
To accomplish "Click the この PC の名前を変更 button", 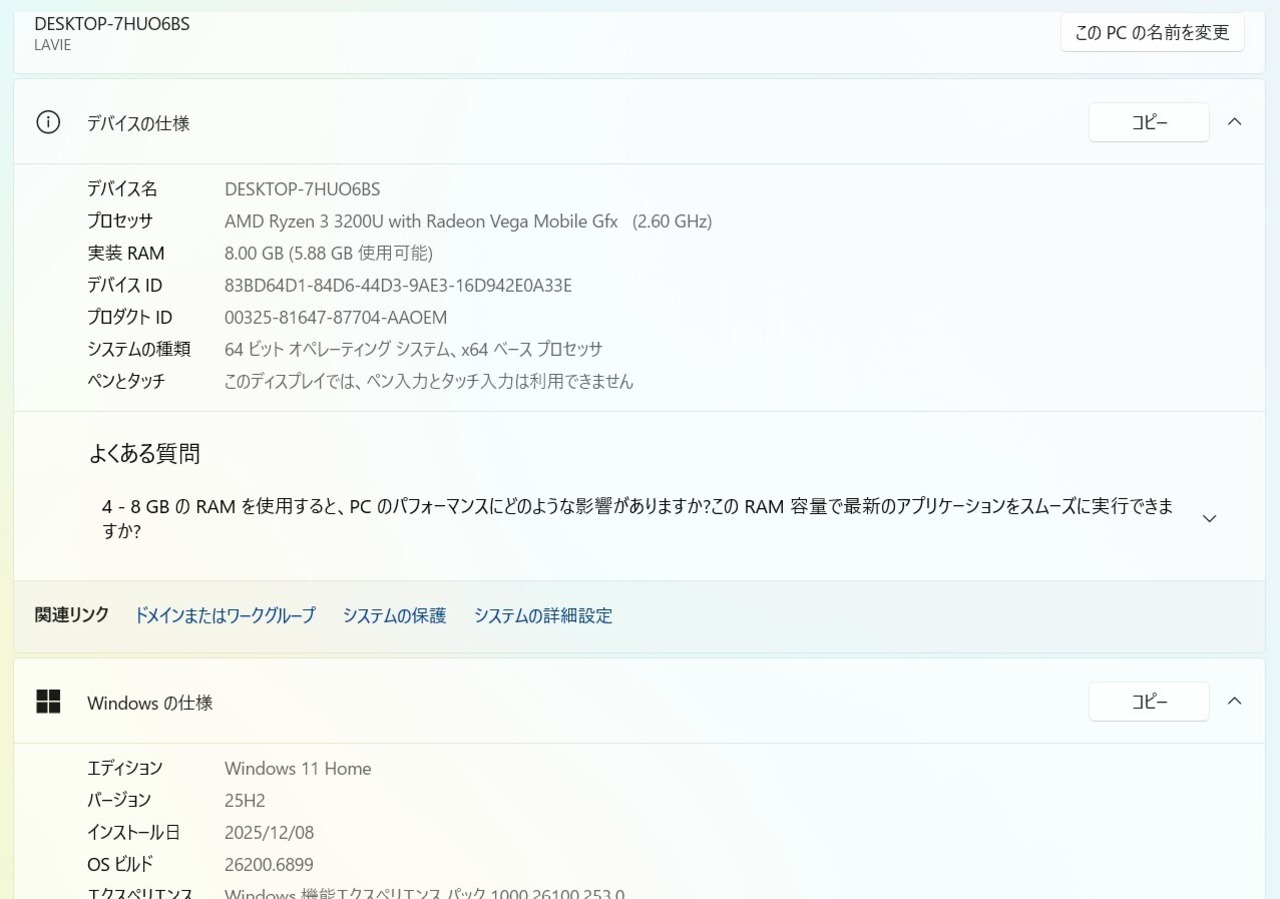I will point(1152,32).
